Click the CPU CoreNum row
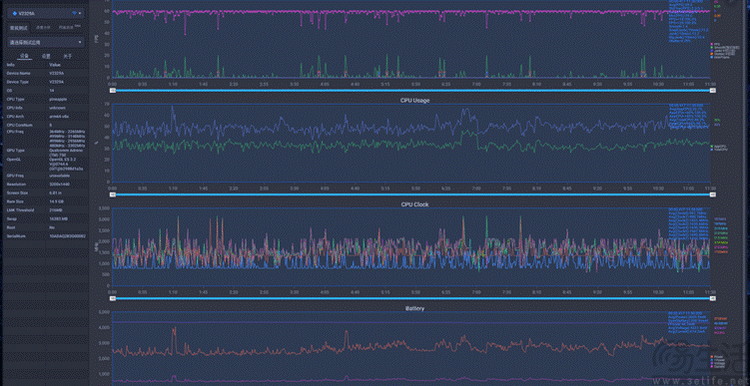750x386 pixels. (x=46, y=125)
